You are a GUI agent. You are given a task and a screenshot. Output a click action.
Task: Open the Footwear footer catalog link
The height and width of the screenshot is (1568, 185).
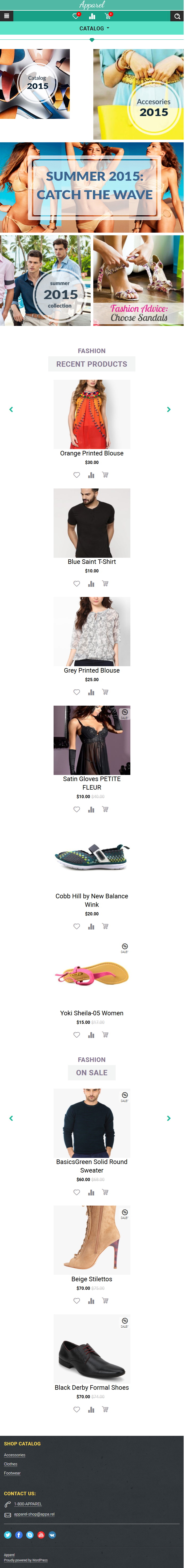[12, 1473]
